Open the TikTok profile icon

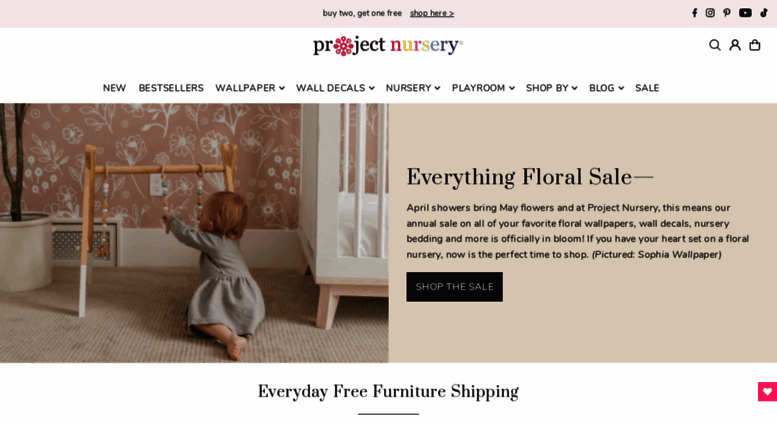point(764,13)
